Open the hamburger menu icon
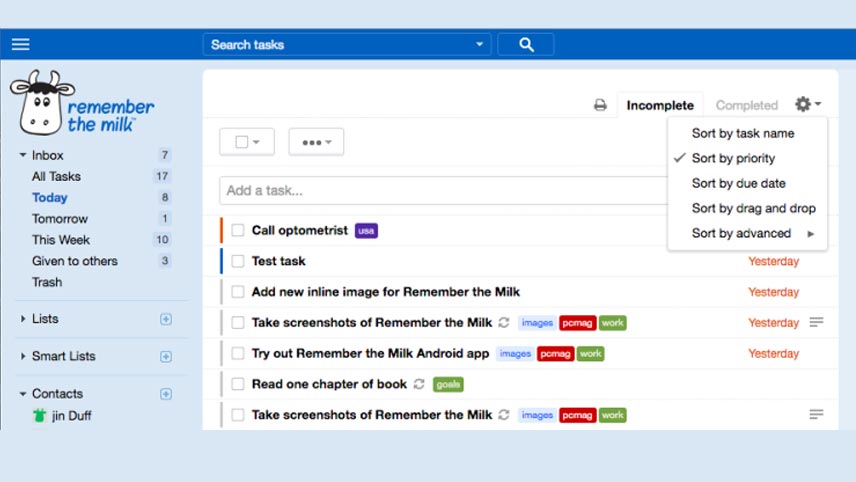The height and width of the screenshot is (482, 856). coord(21,44)
